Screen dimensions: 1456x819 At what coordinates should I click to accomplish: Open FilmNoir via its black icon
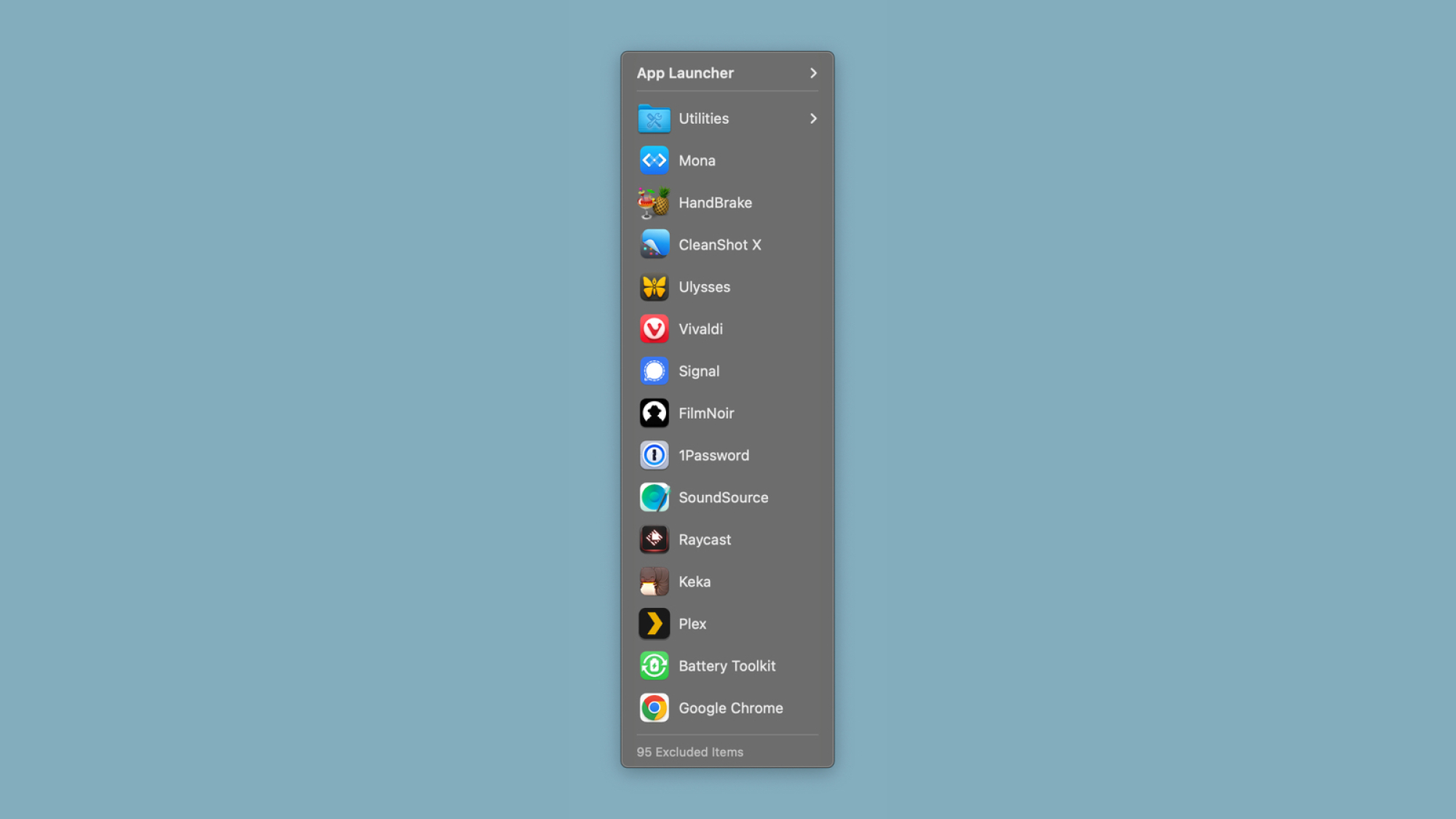(654, 413)
